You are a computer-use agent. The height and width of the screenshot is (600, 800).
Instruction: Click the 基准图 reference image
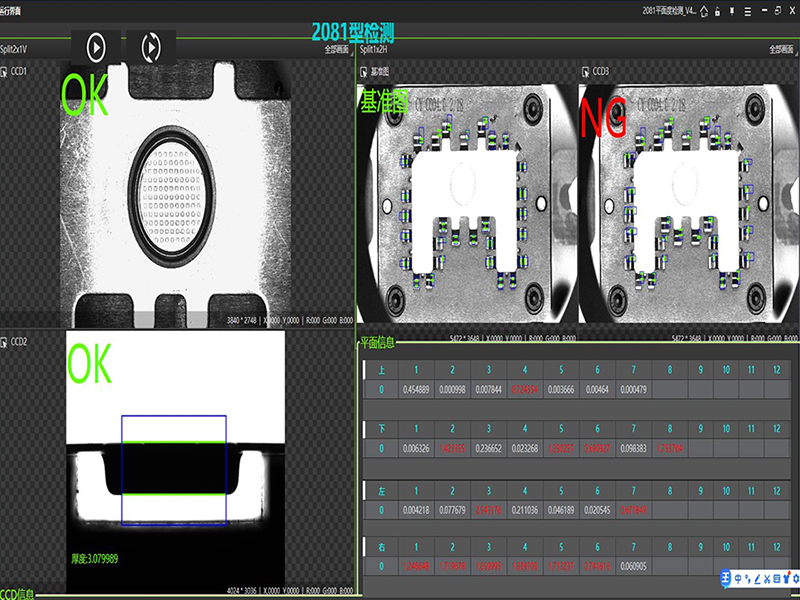point(466,200)
